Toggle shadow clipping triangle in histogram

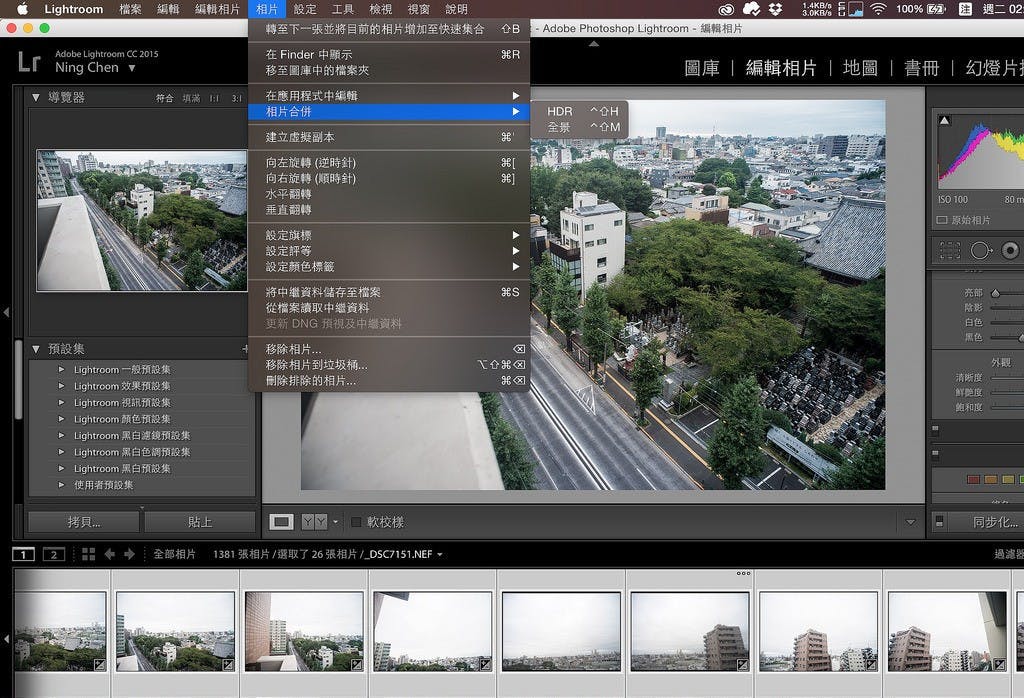click(944, 121)
